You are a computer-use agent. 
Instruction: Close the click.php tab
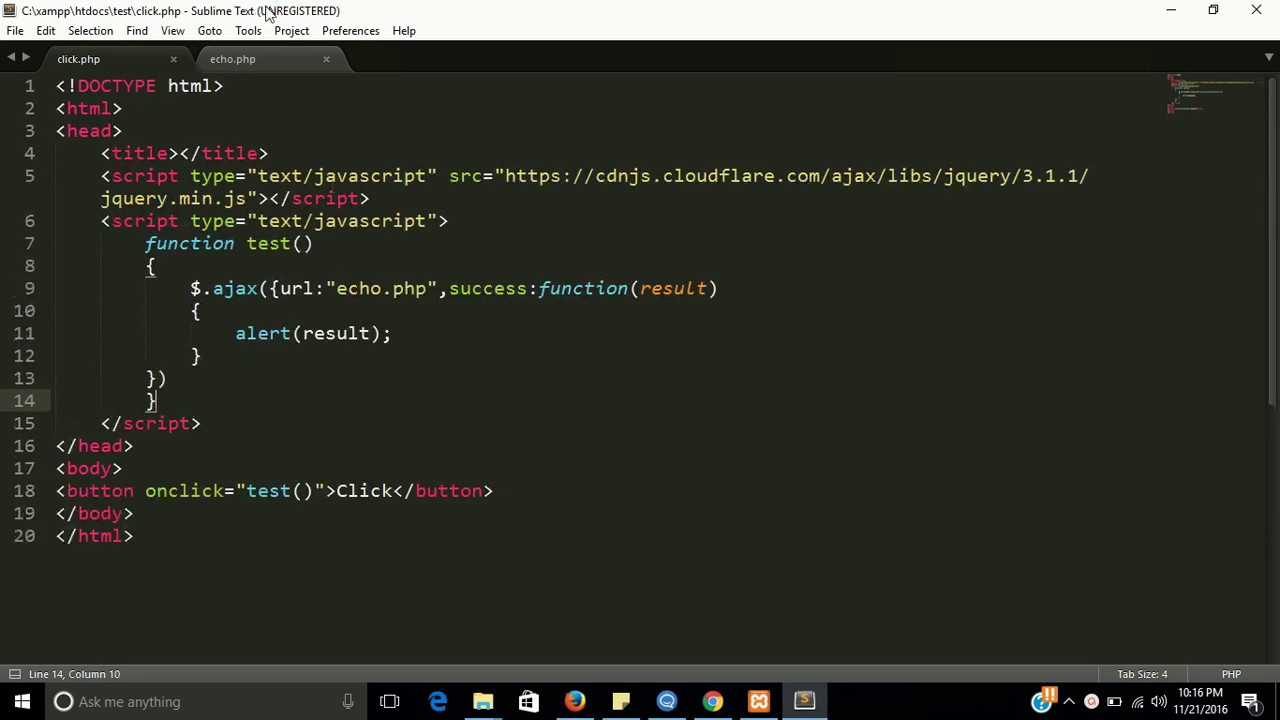tap(173, 59)
